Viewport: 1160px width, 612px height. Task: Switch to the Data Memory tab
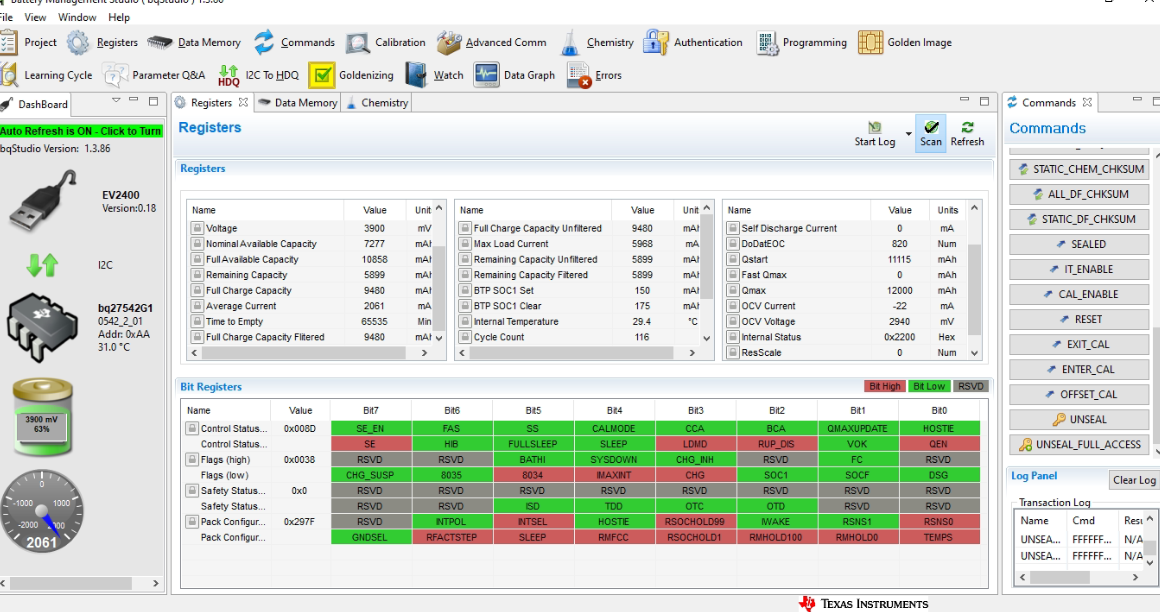297,103
